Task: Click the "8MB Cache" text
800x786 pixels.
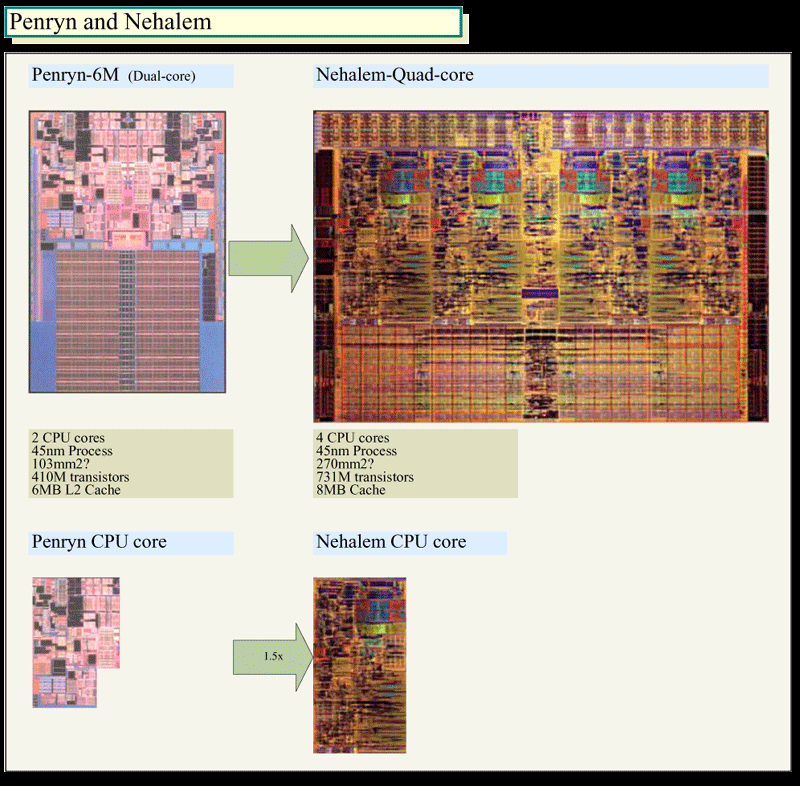Action: click(x=351, y=490)
